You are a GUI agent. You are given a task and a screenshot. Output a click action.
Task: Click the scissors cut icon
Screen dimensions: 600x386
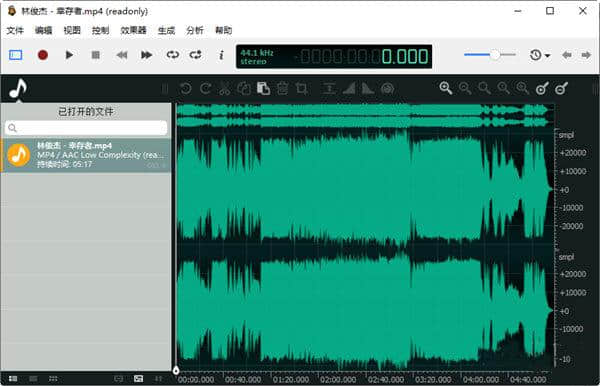225,89
